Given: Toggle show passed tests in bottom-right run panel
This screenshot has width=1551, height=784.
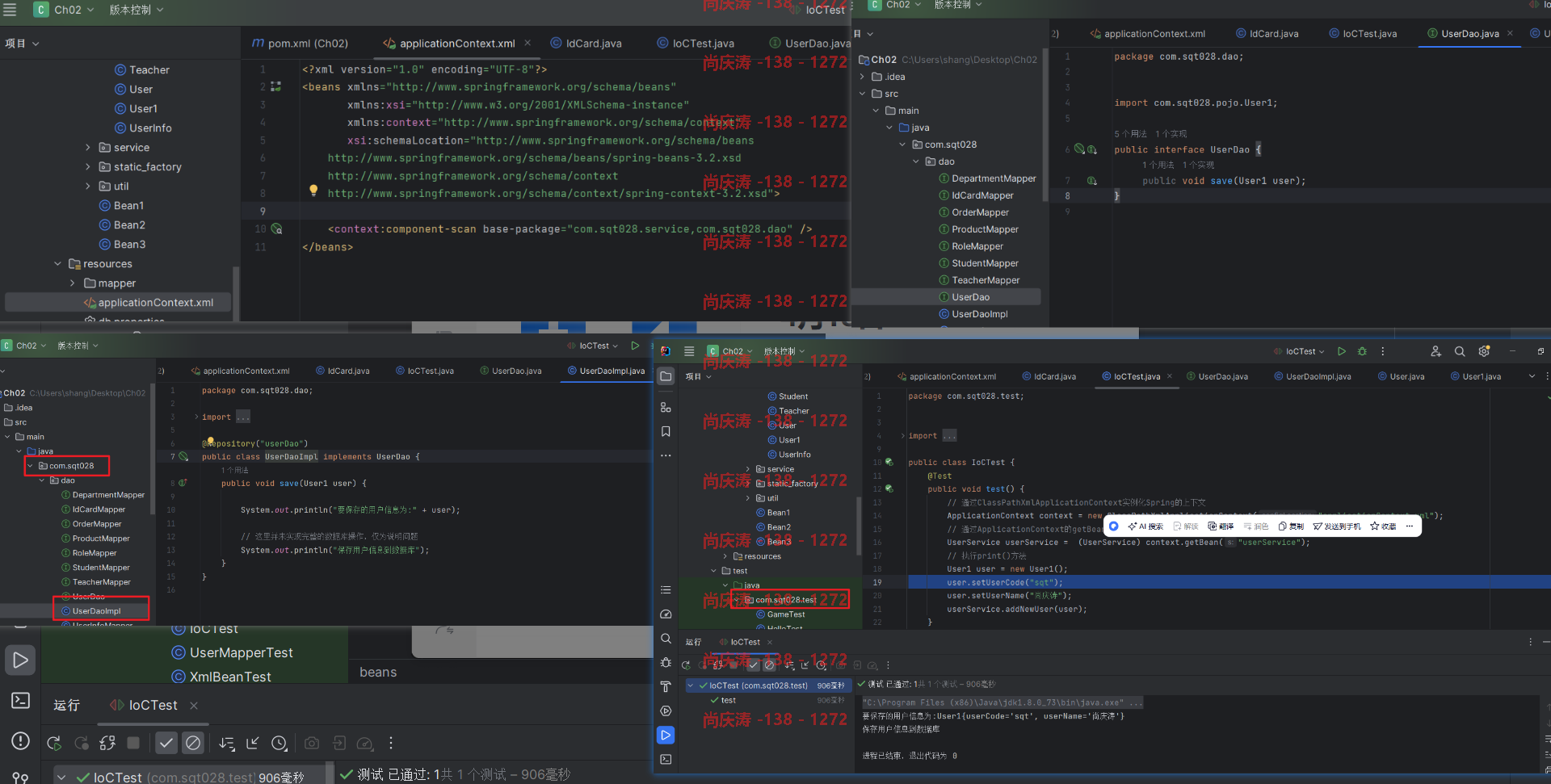Looking at the screenshot, I should point(754,665).
